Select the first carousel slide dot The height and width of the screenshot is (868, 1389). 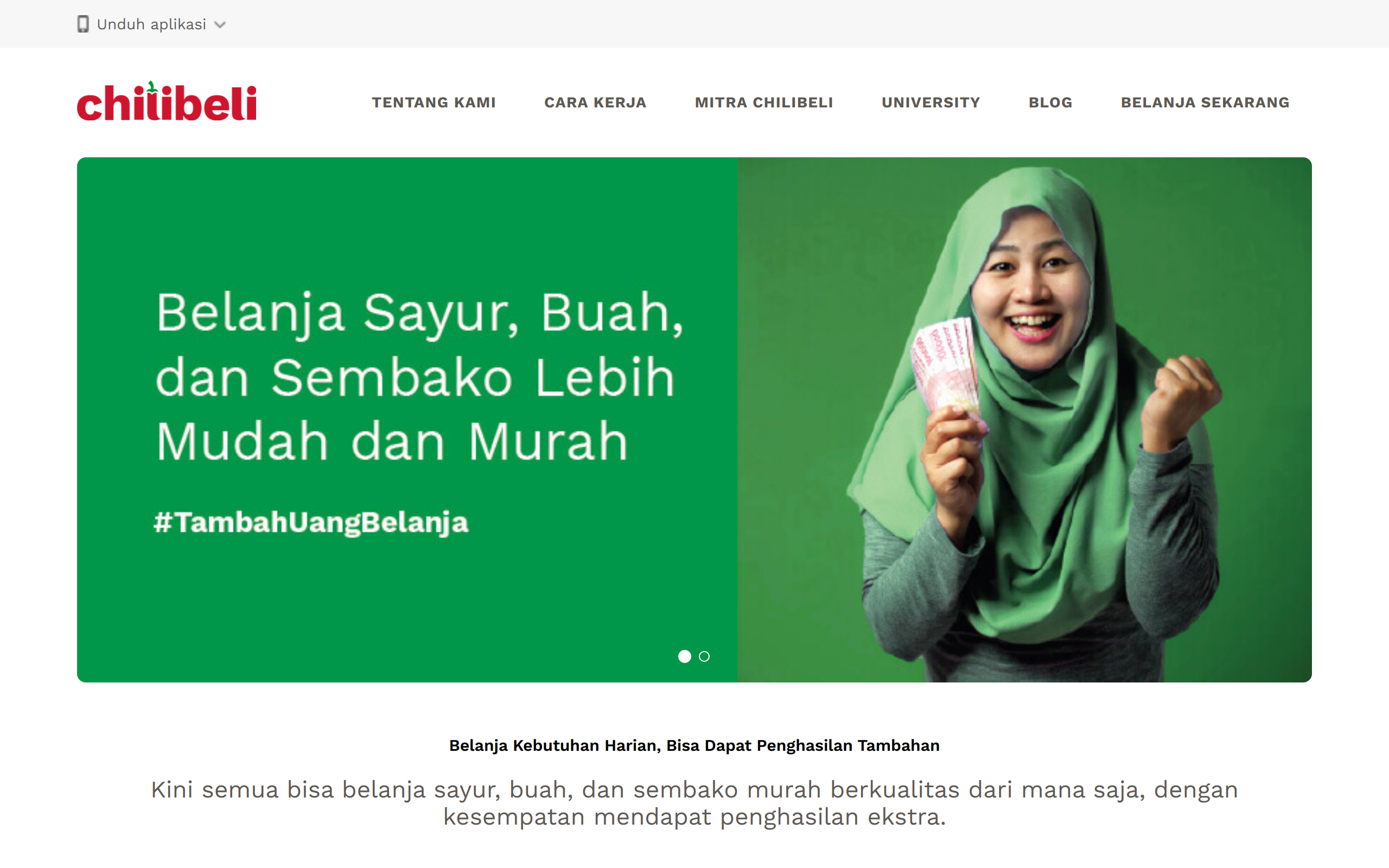coord(684,656)
